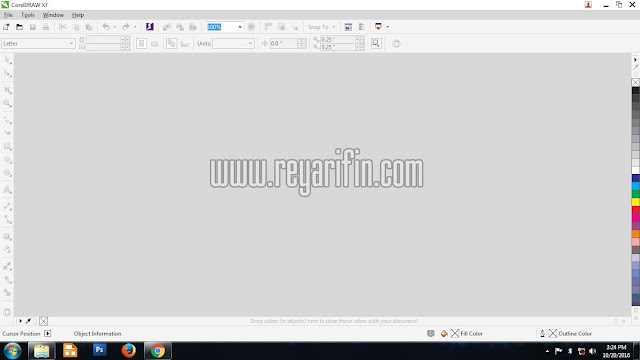Click the Import icon in the toolbar

pyautogui.click(x=167, y=27)
